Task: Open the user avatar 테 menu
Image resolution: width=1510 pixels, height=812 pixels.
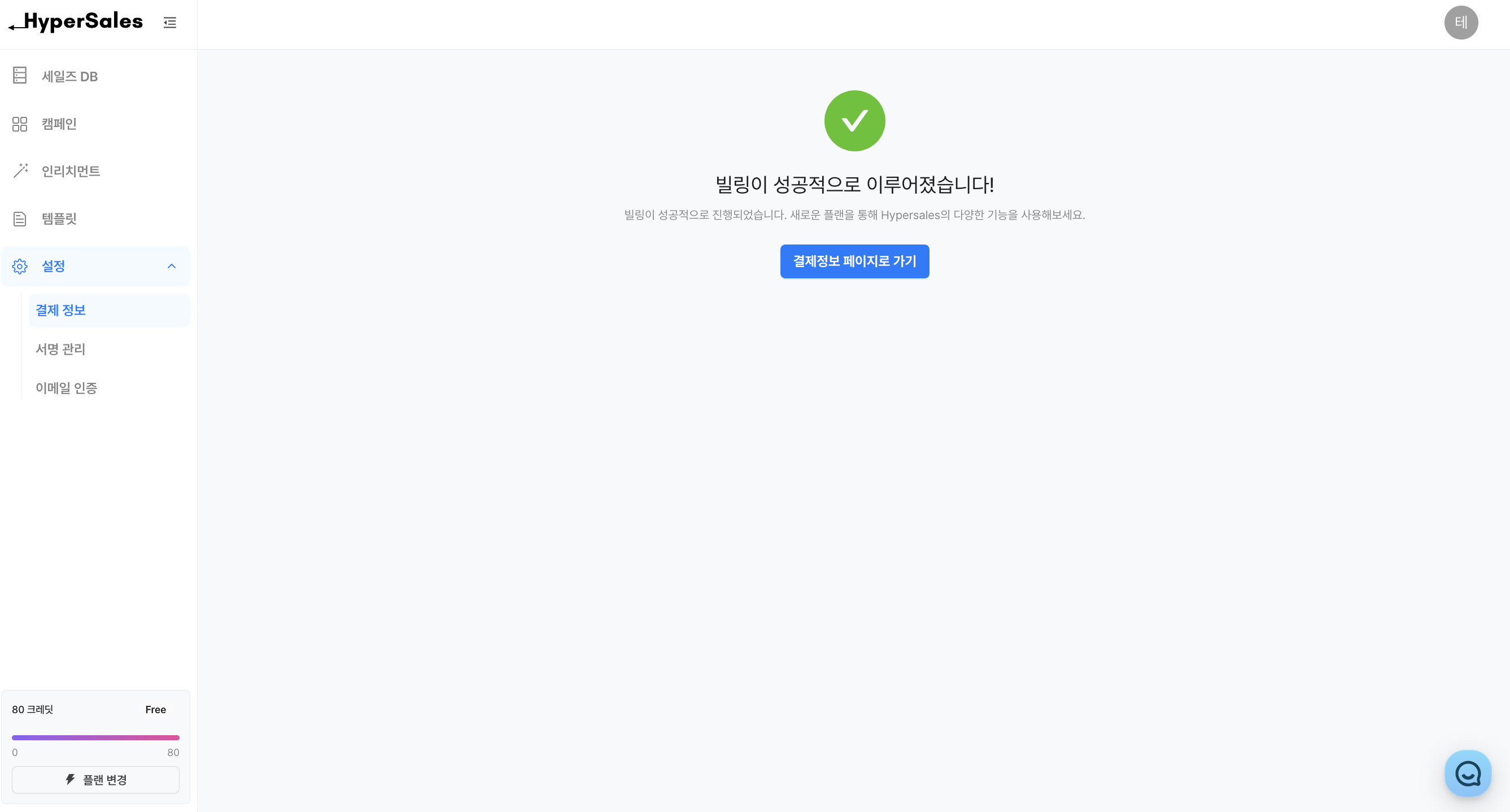Action: click(1461, 23)
